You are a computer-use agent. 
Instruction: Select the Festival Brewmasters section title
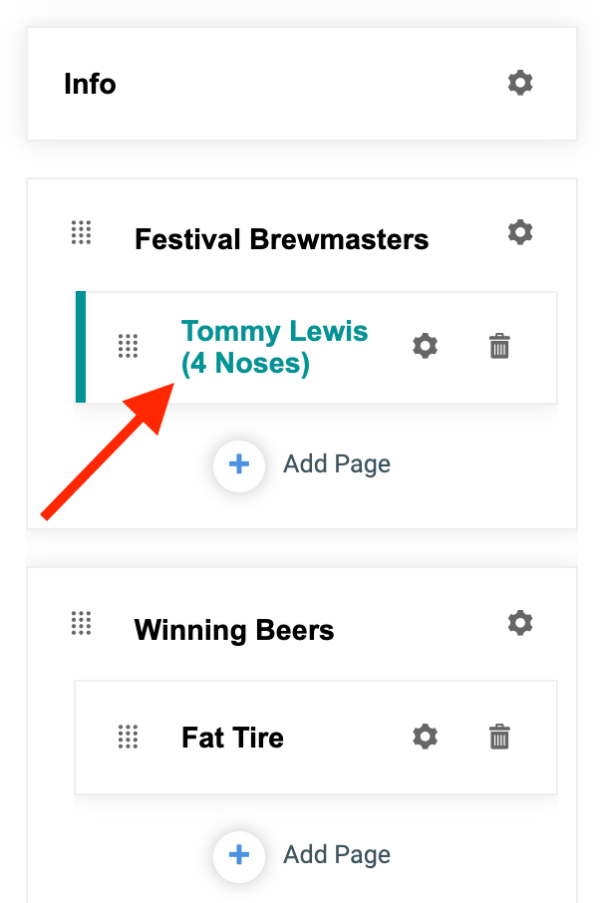[282, 239]
